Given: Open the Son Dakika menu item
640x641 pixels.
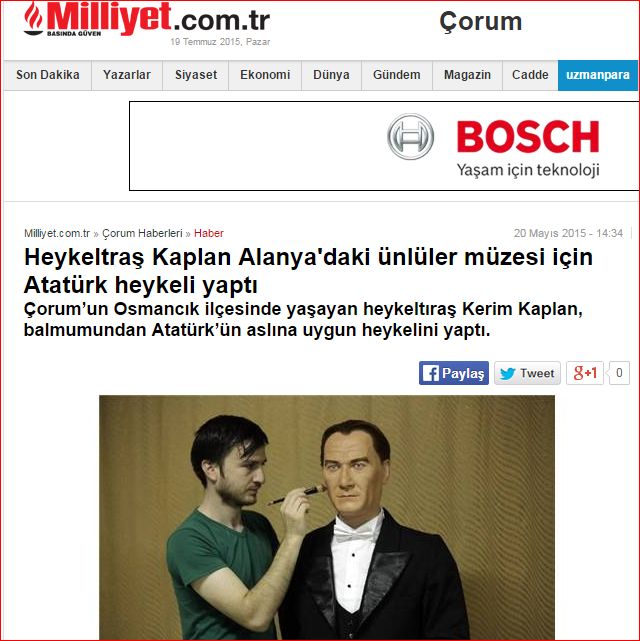Looking at the screenshot, I should [47, 75].
